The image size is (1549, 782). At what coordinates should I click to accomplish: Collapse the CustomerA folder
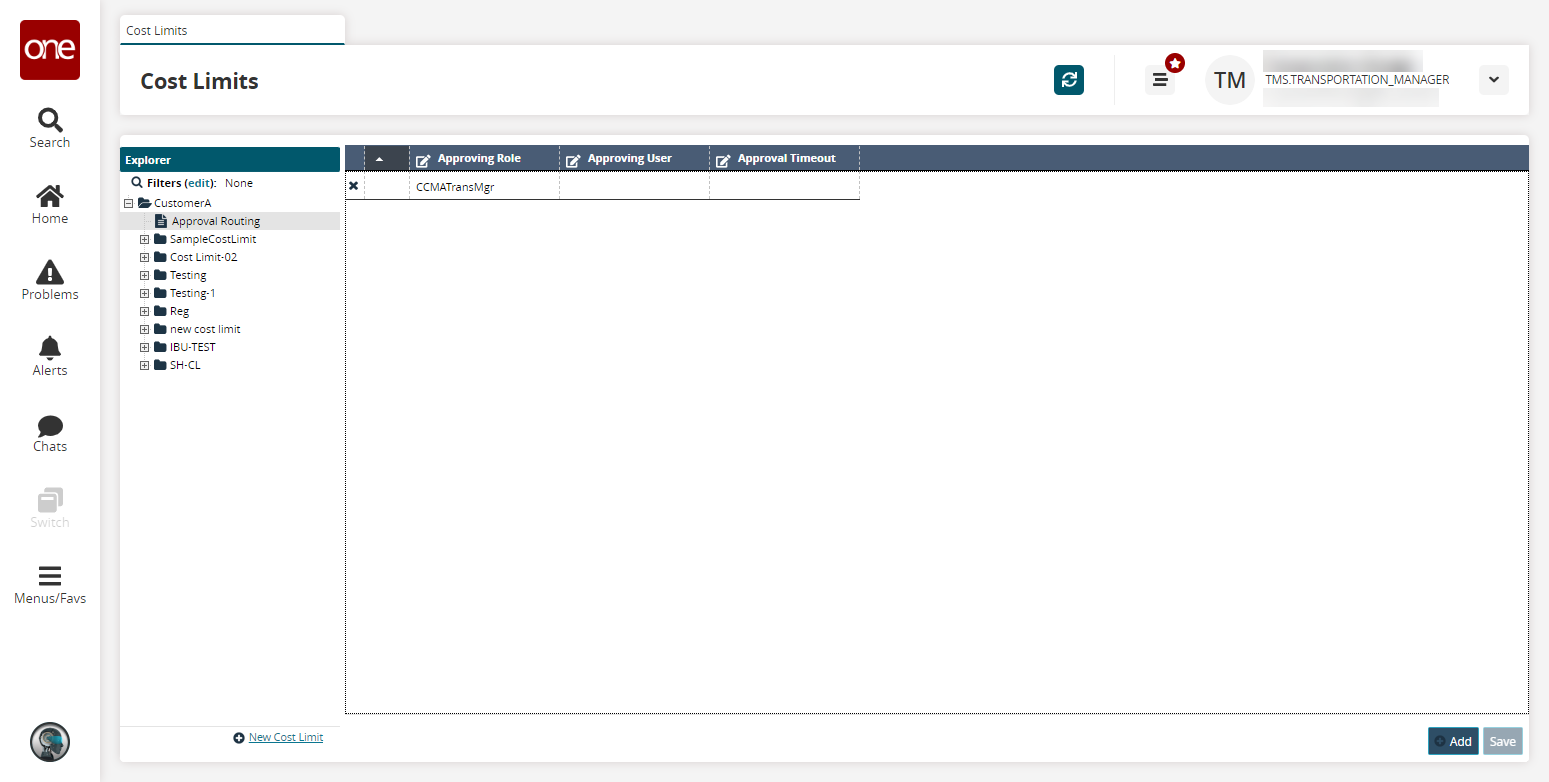tap(128, 203)
